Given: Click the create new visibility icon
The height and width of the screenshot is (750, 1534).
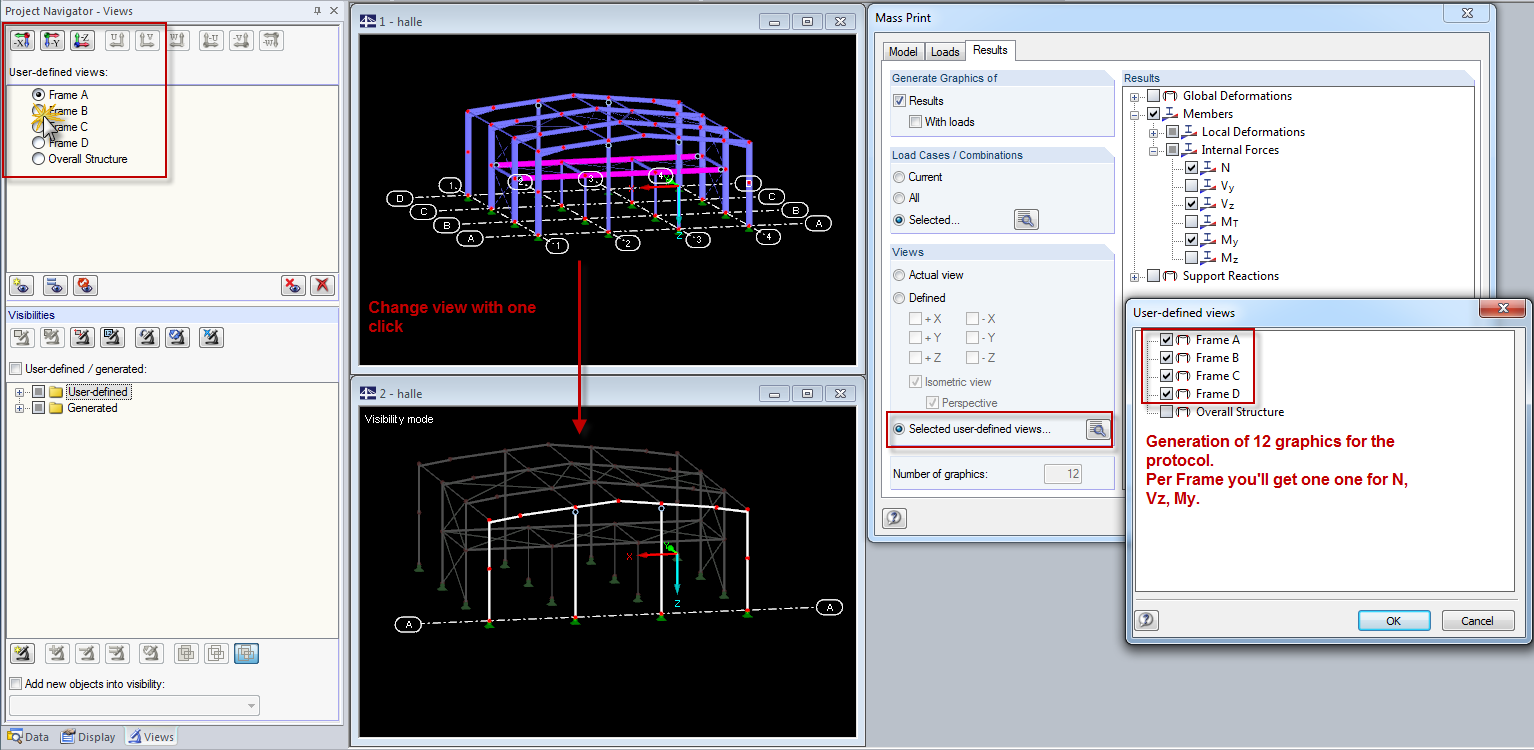Looking at the screenshot, I should point(22,654).
